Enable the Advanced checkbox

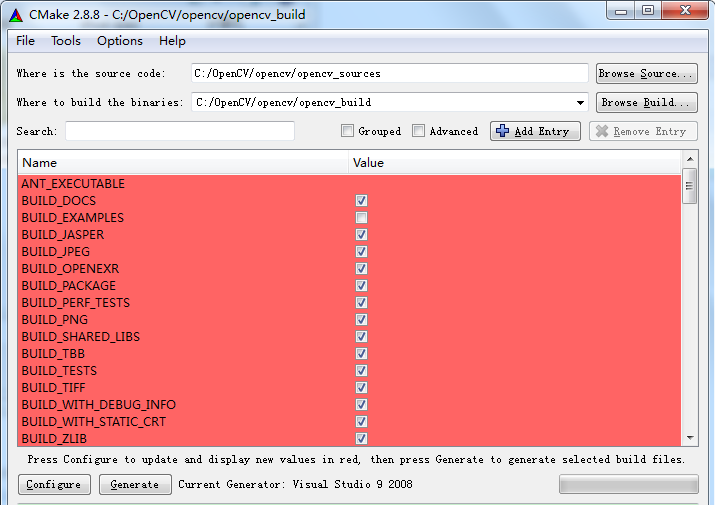418,131
